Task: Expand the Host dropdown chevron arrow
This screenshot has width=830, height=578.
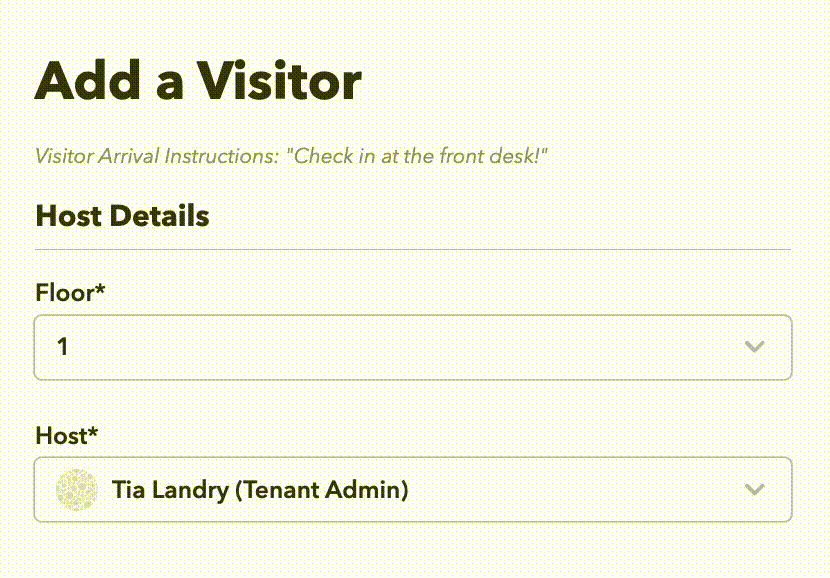Action: tap(754, 490)
